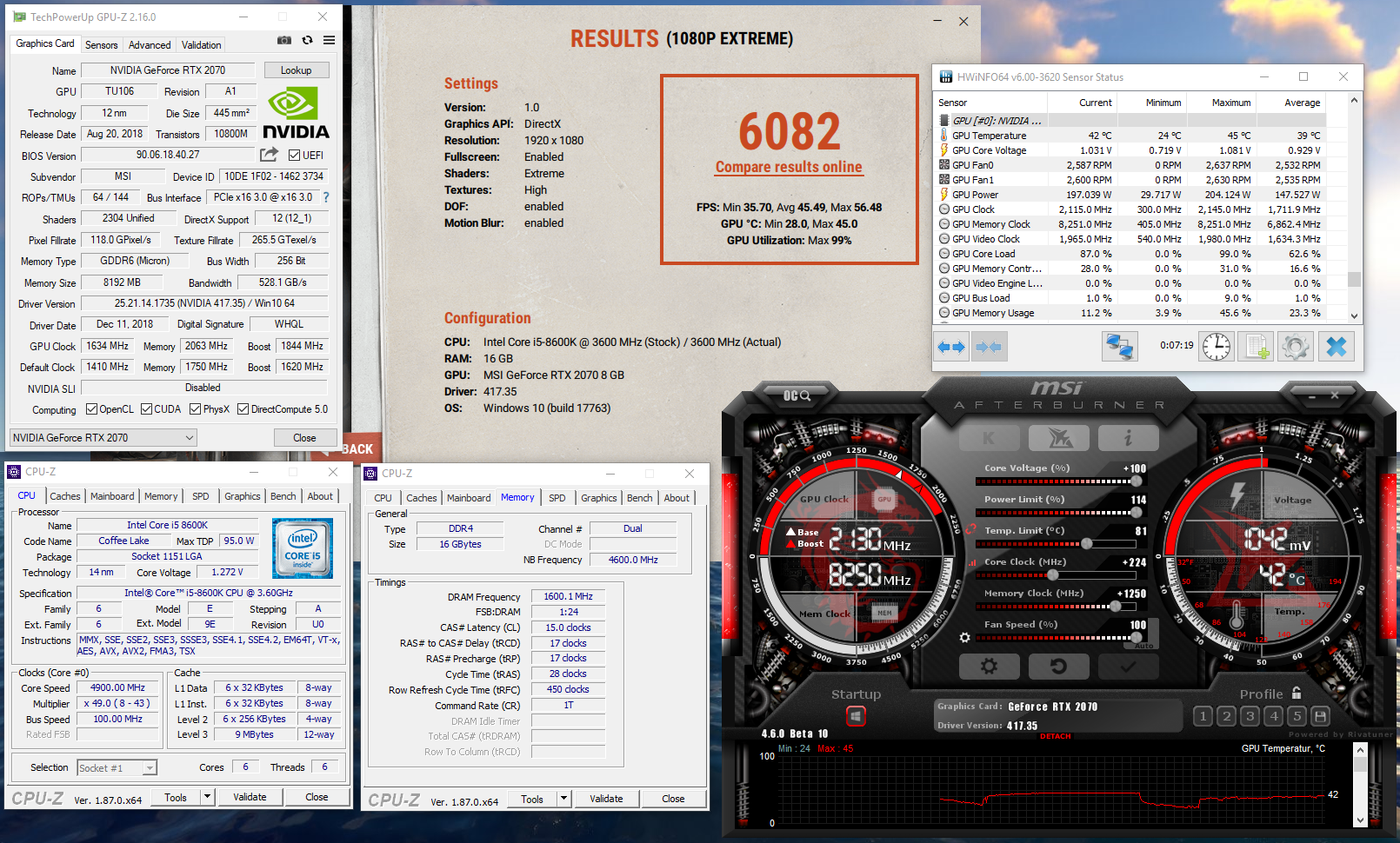Open Afterburner settings with the gear button
Image resolution: width=1400 pixels, height=843 pixels.
pos(989,667)
